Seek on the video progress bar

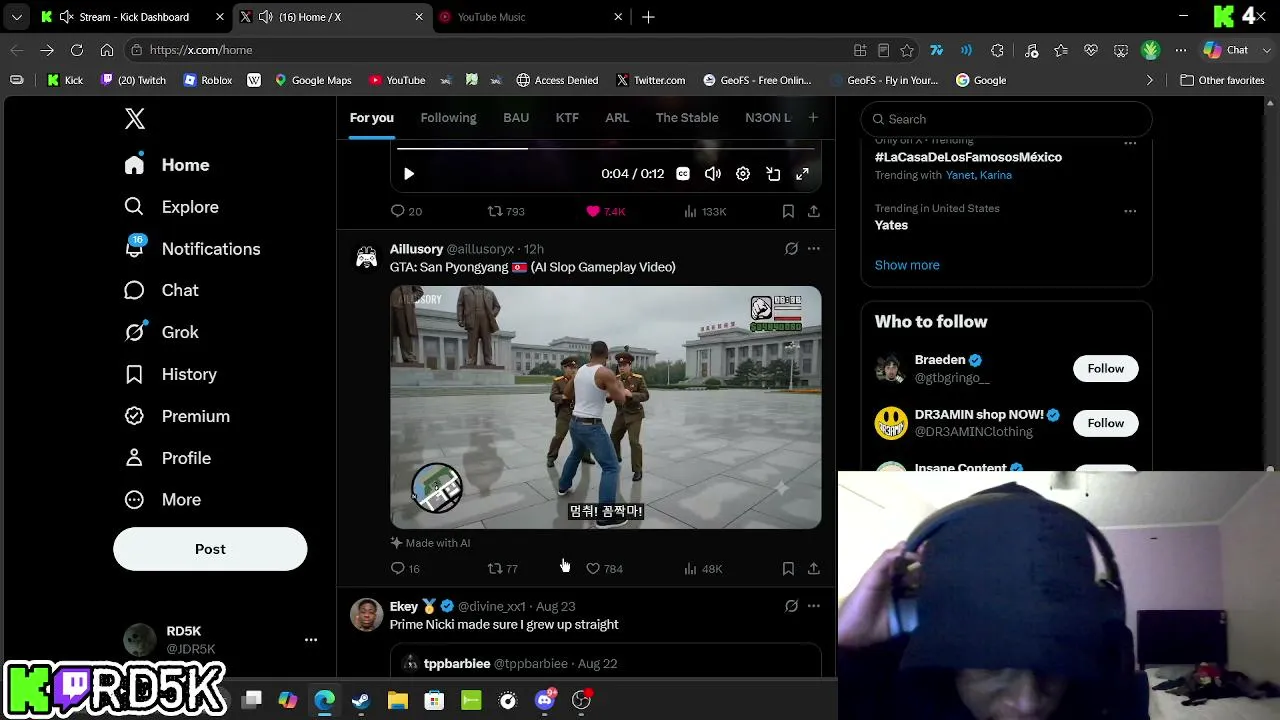606,149
